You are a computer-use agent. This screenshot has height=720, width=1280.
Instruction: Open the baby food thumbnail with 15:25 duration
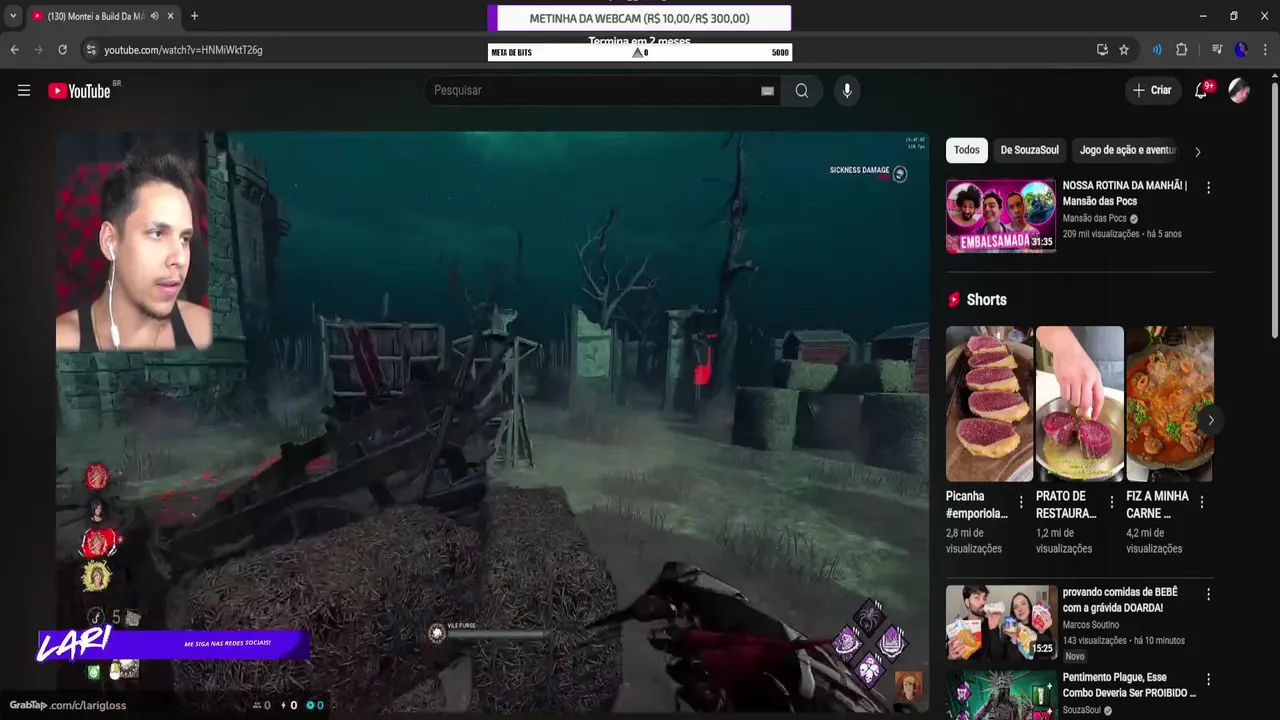[1001, 622]
